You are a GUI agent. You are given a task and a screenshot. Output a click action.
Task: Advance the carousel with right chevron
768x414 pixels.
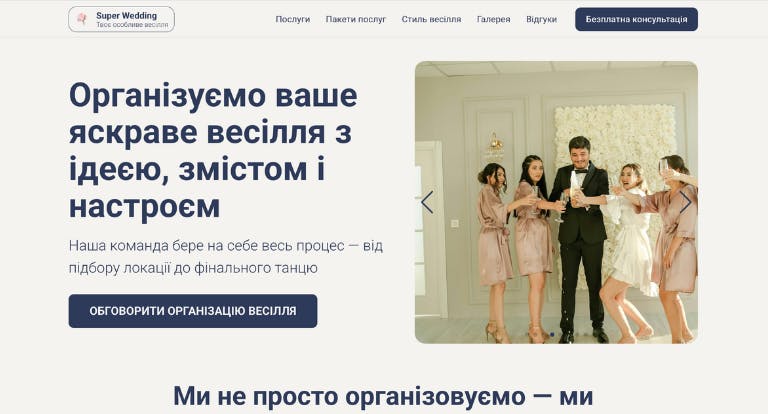tap(685, 202)
